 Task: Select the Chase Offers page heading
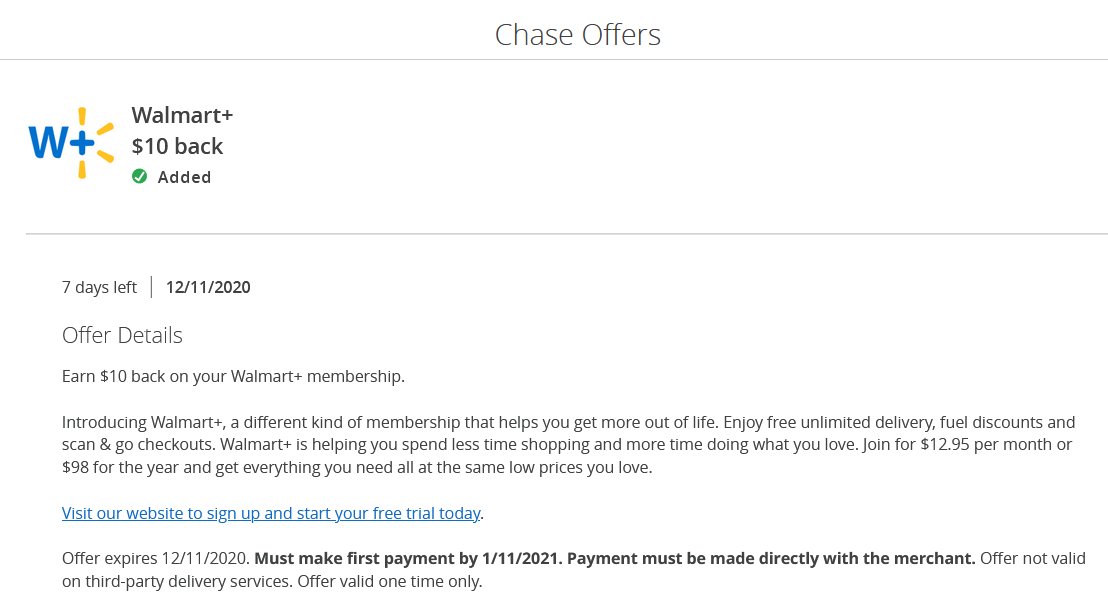pos(578,35)
